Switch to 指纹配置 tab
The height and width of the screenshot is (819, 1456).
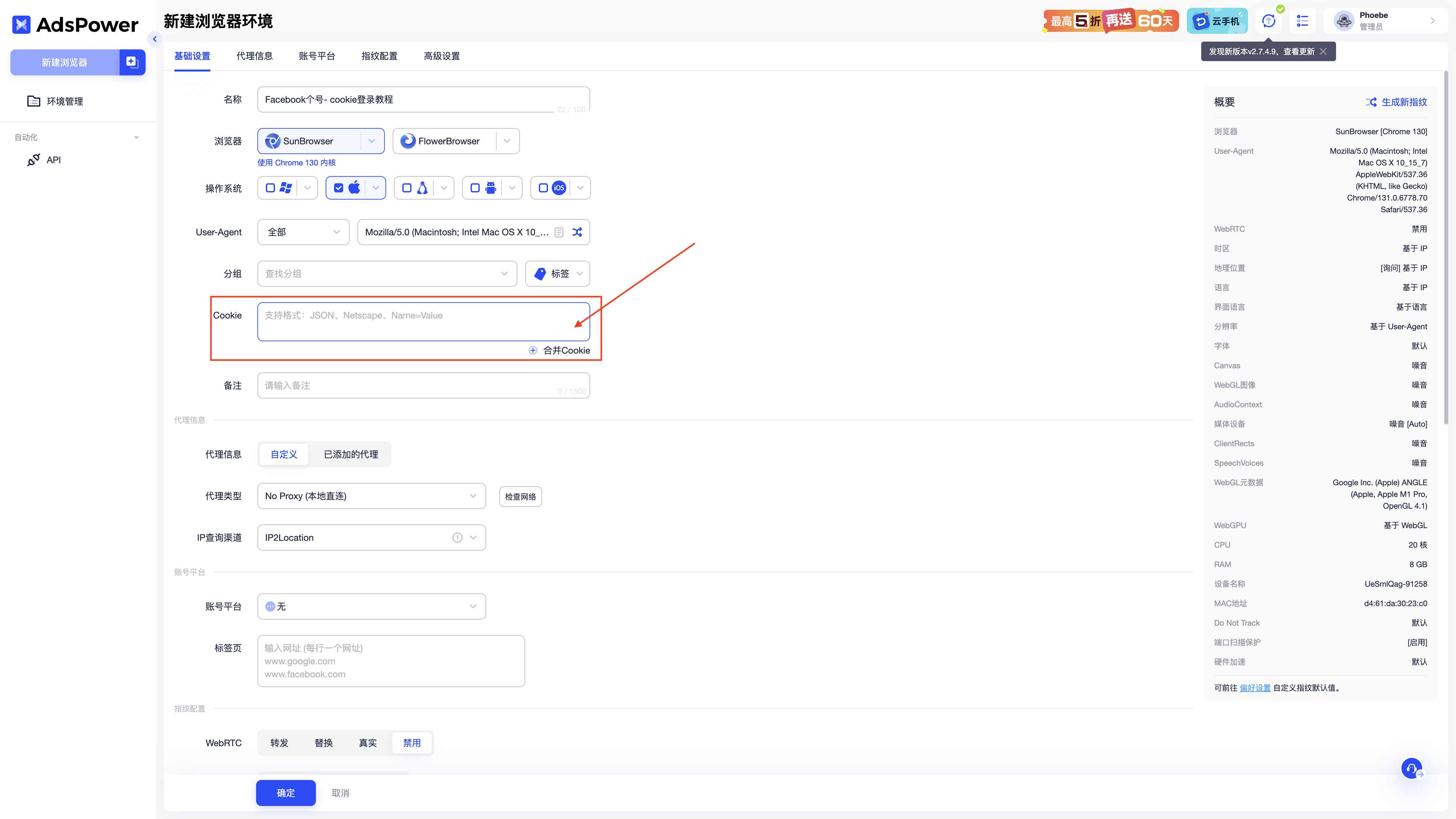[379, 56]
